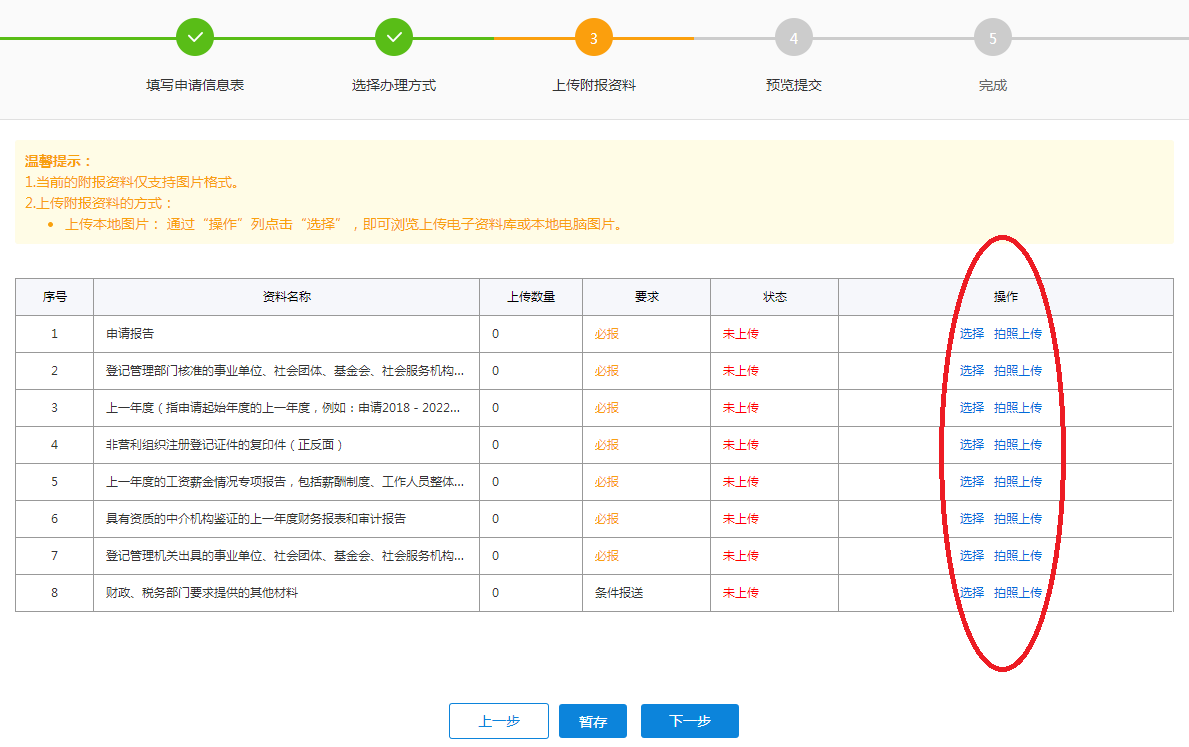Click the gray step 4 circle
Screen dimensions: 1189x747
[x=794, y=38]
